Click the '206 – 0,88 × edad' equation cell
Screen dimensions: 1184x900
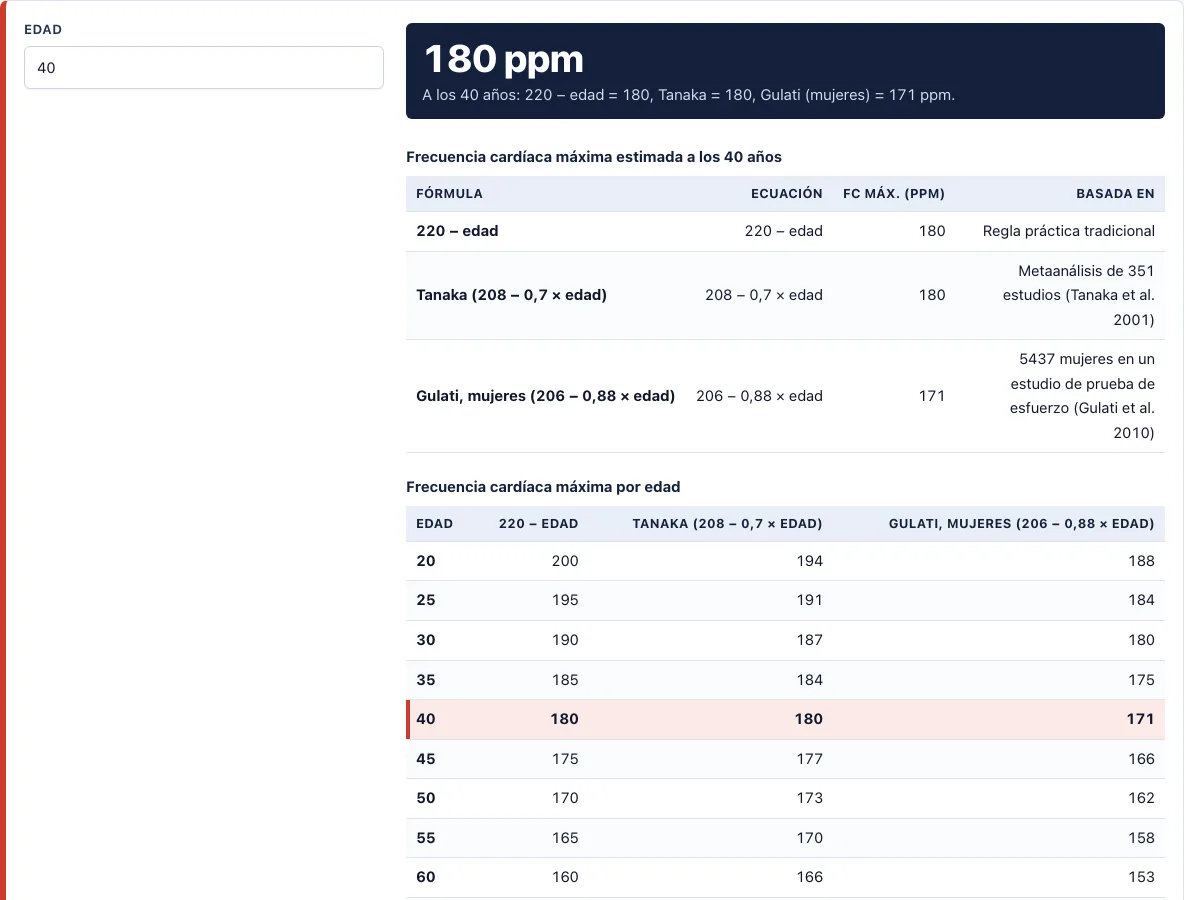coord(759,396)
